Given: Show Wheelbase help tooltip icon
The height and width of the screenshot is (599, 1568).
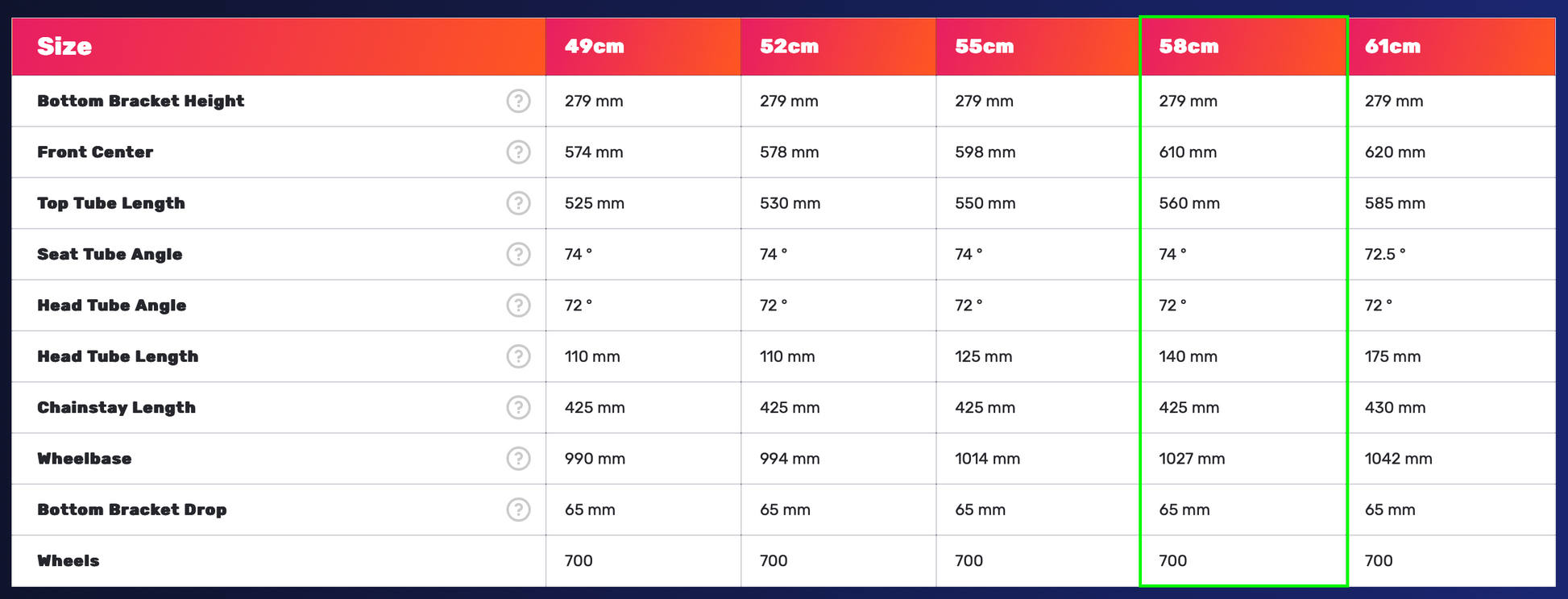Looking at the screenshot, I should 518,459.
